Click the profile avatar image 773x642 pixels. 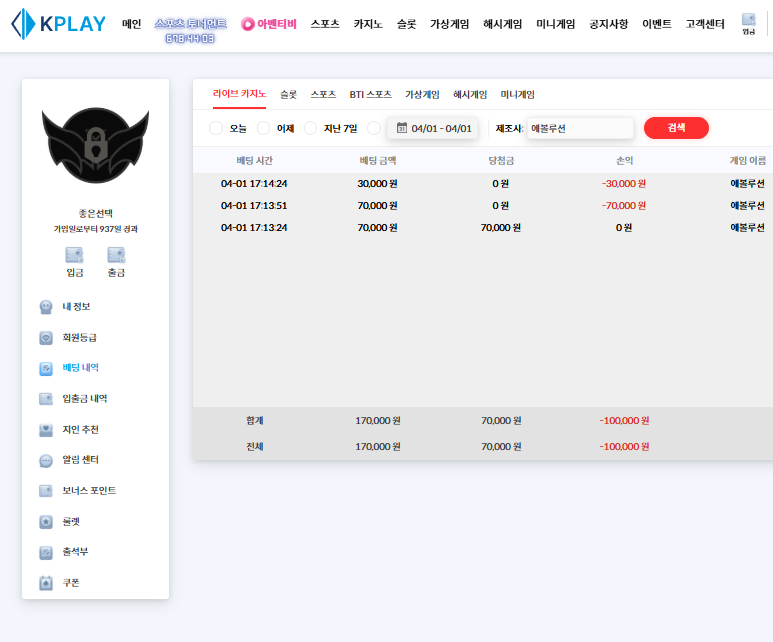point(95,145)
